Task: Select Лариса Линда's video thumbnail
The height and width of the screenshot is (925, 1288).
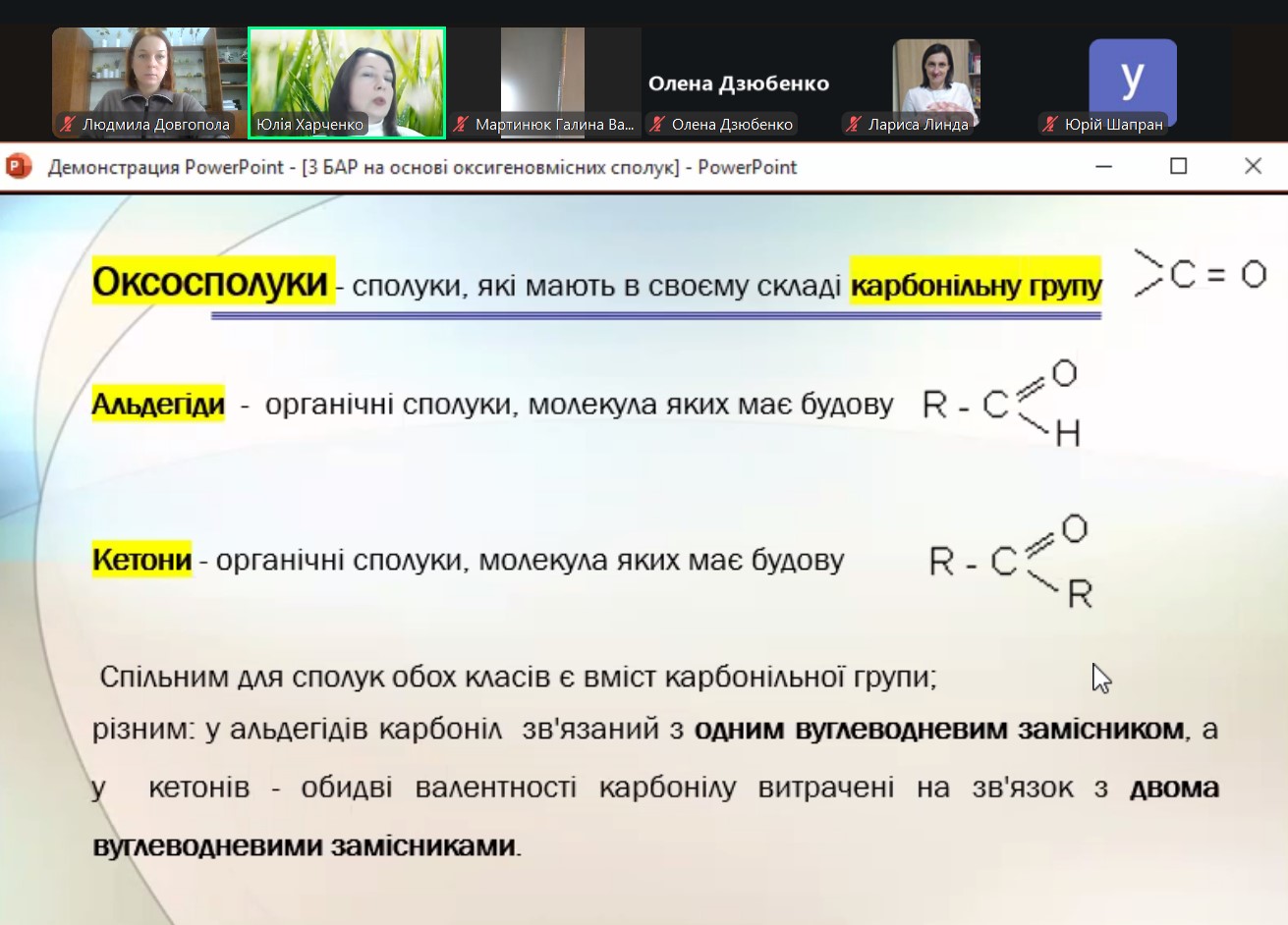Action: coord(935,77)
